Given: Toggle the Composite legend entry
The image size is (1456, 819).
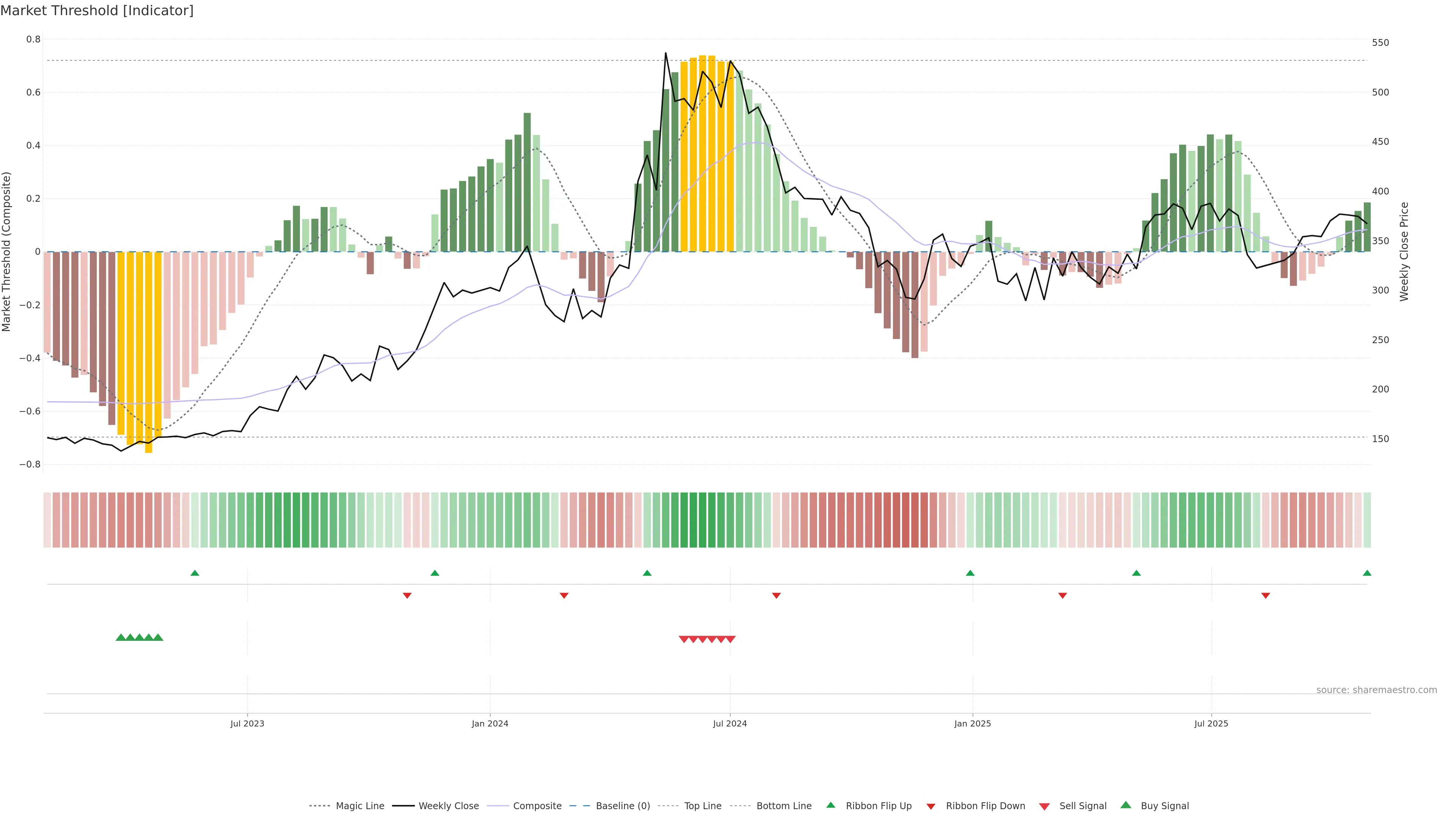Looking at the screenshot, I should [537, 806].
